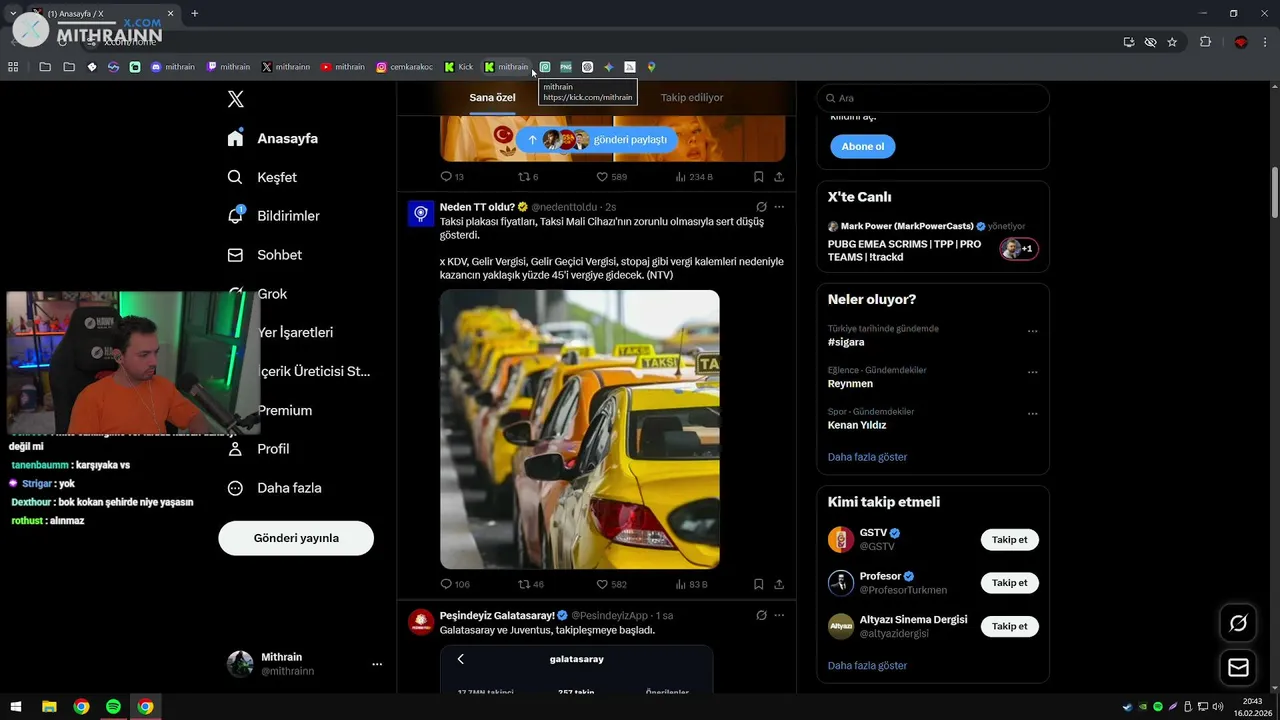Viewport: 1280px width, 720px height.
Task: Repost the top post with 6 reposts
Action: [528, 177]
